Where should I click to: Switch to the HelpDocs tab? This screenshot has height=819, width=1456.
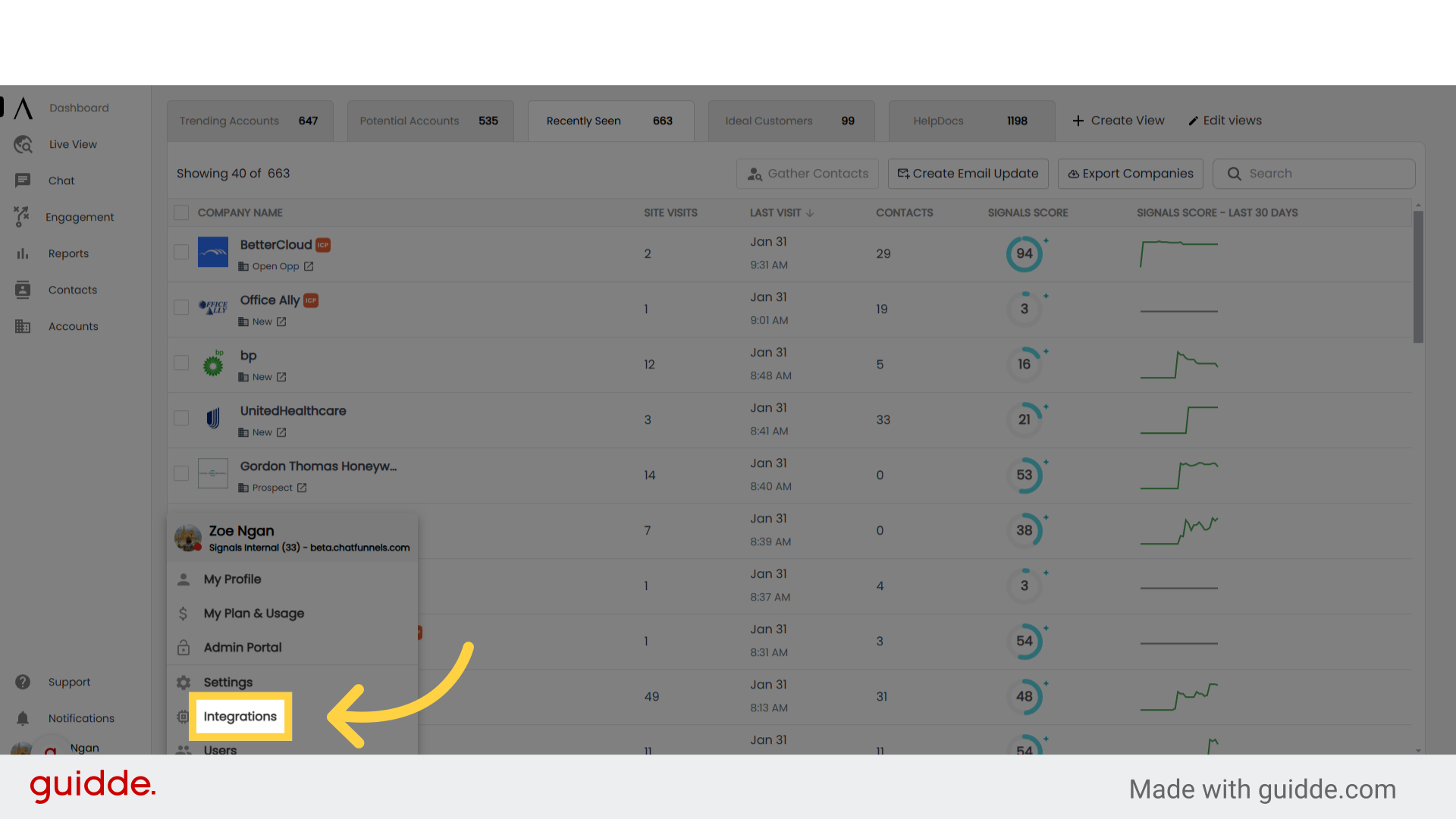coord(972,121)
